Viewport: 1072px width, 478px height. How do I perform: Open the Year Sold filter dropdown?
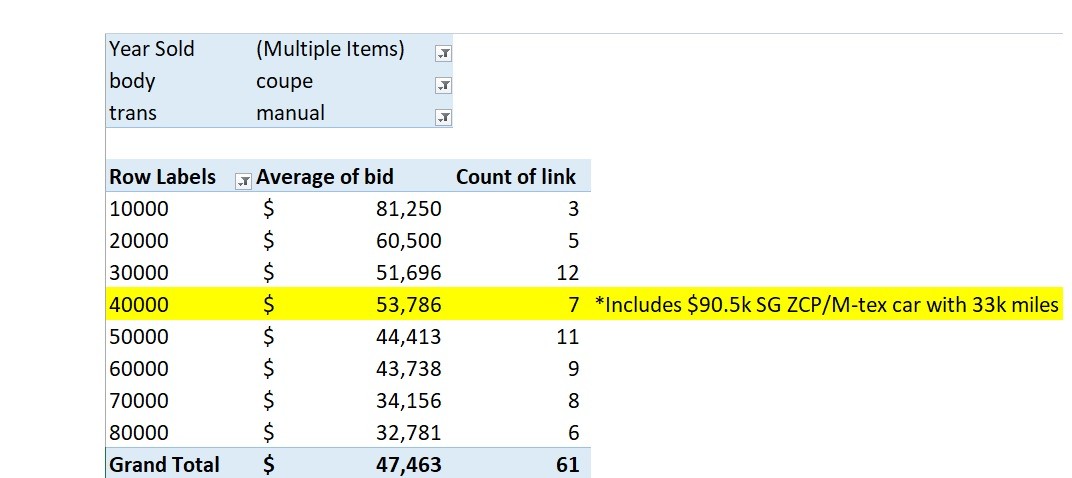pyautogui.click(x=443, y=53)
